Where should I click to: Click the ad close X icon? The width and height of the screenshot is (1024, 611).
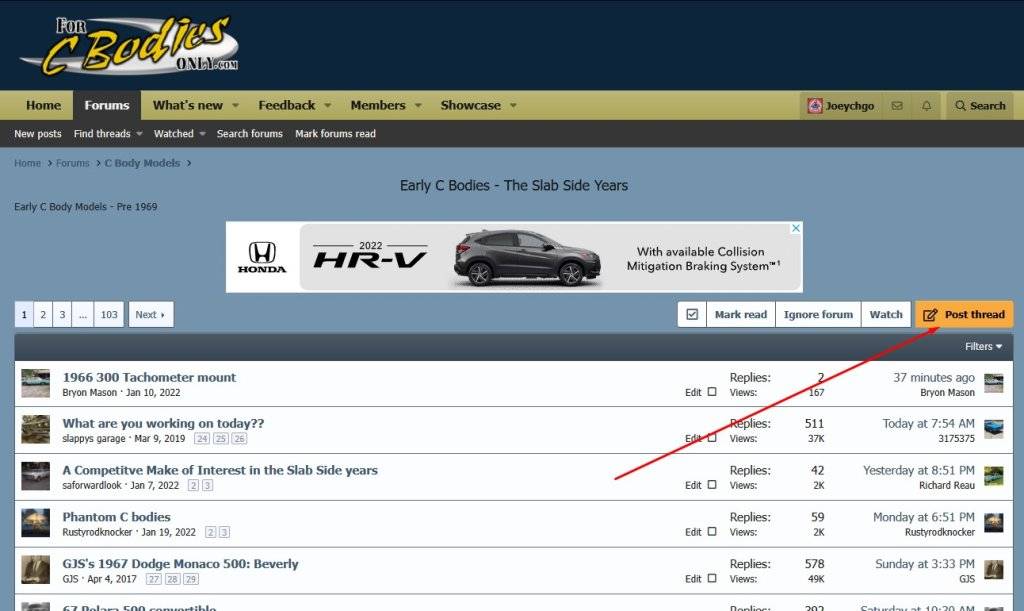[796, 228]
